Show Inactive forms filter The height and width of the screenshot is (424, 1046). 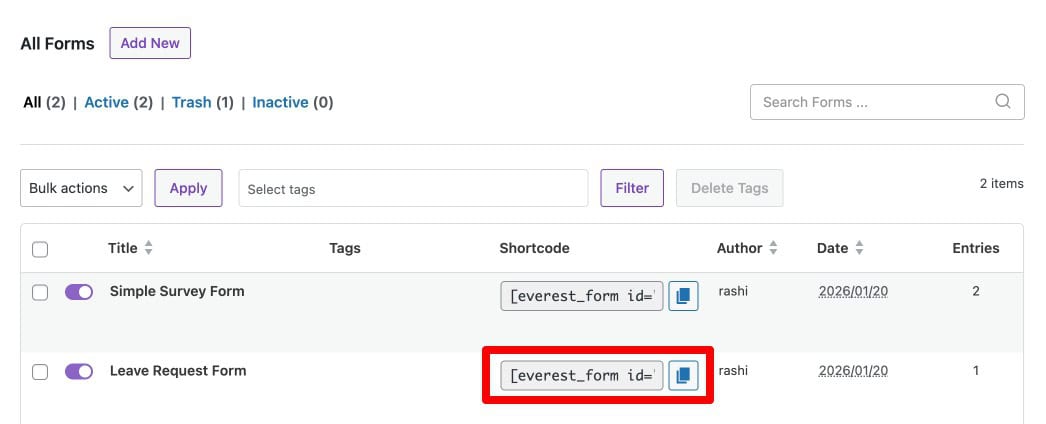click(x=293, y=103)
